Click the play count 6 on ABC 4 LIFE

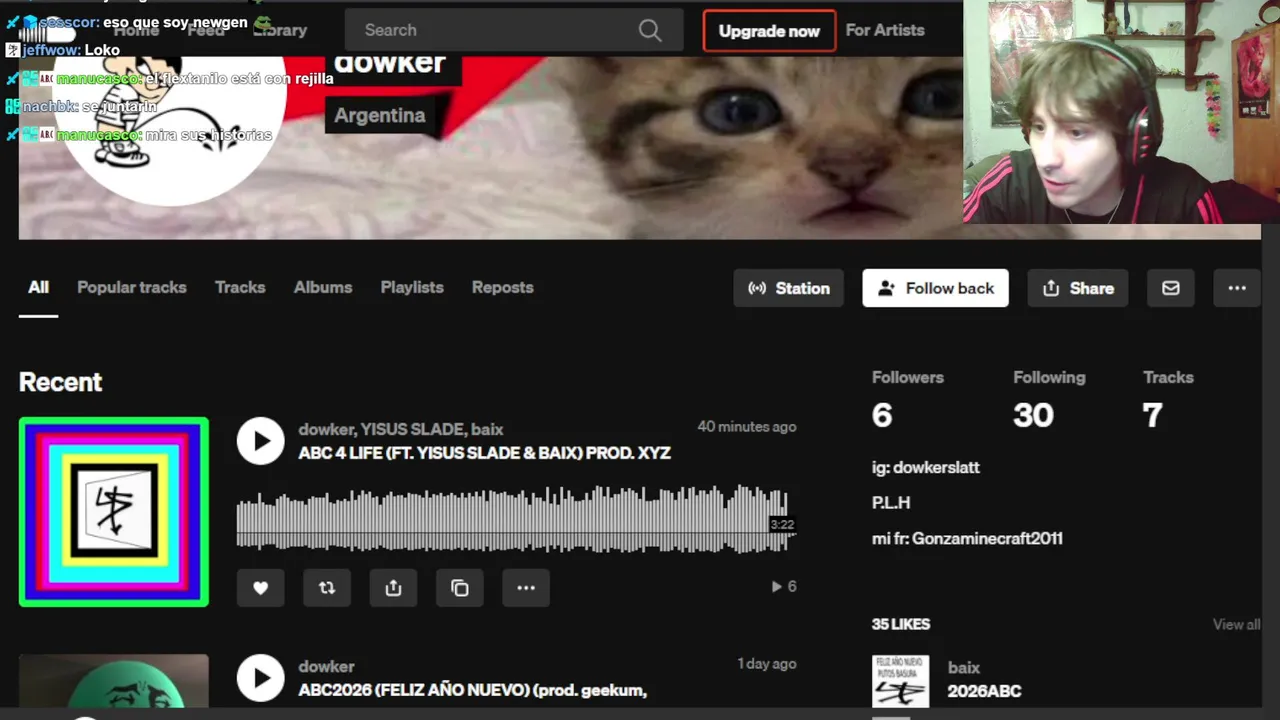click(x=784, y=587)
